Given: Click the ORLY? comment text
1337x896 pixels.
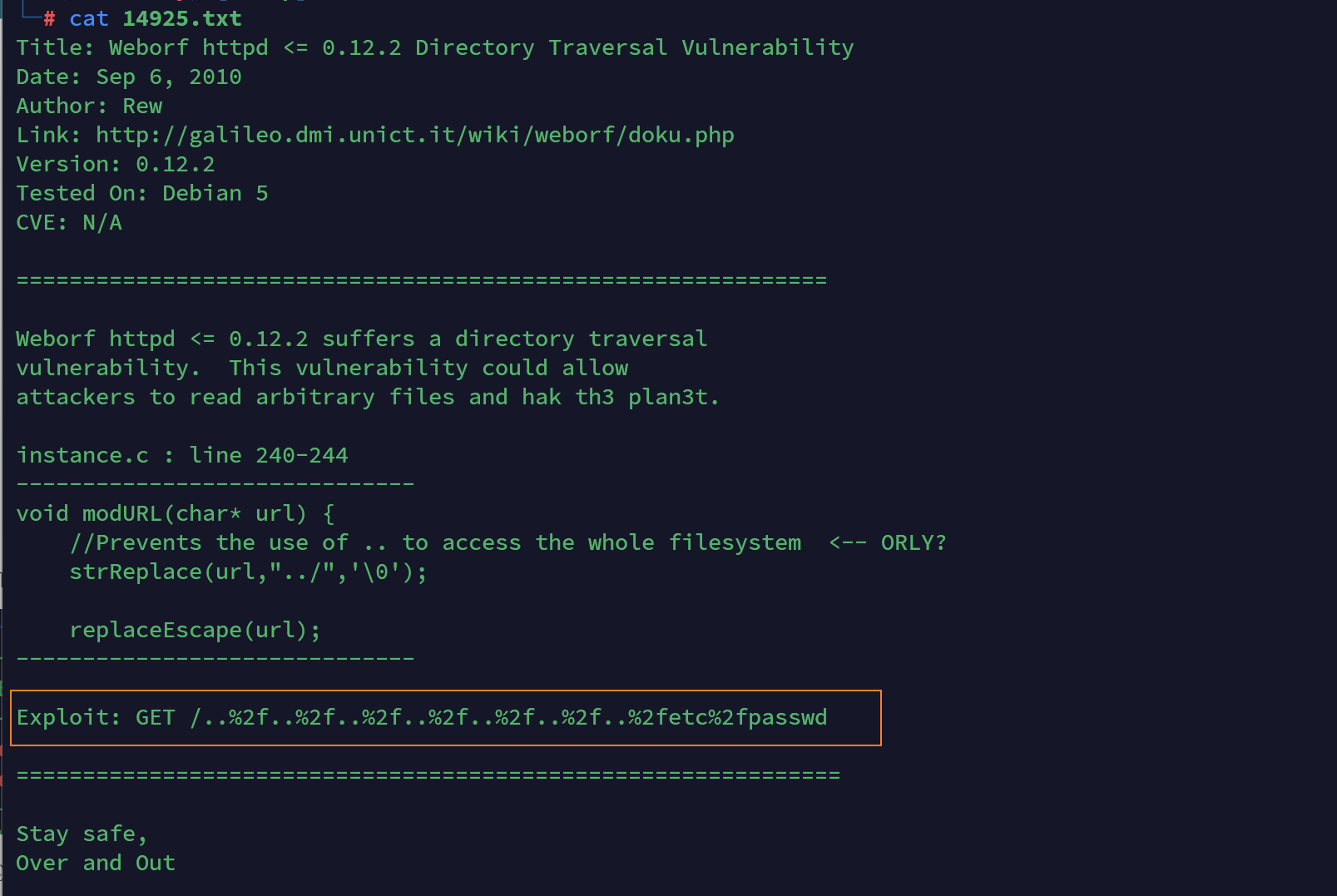Looking at the screenshot, I should (x=914, y=542).
